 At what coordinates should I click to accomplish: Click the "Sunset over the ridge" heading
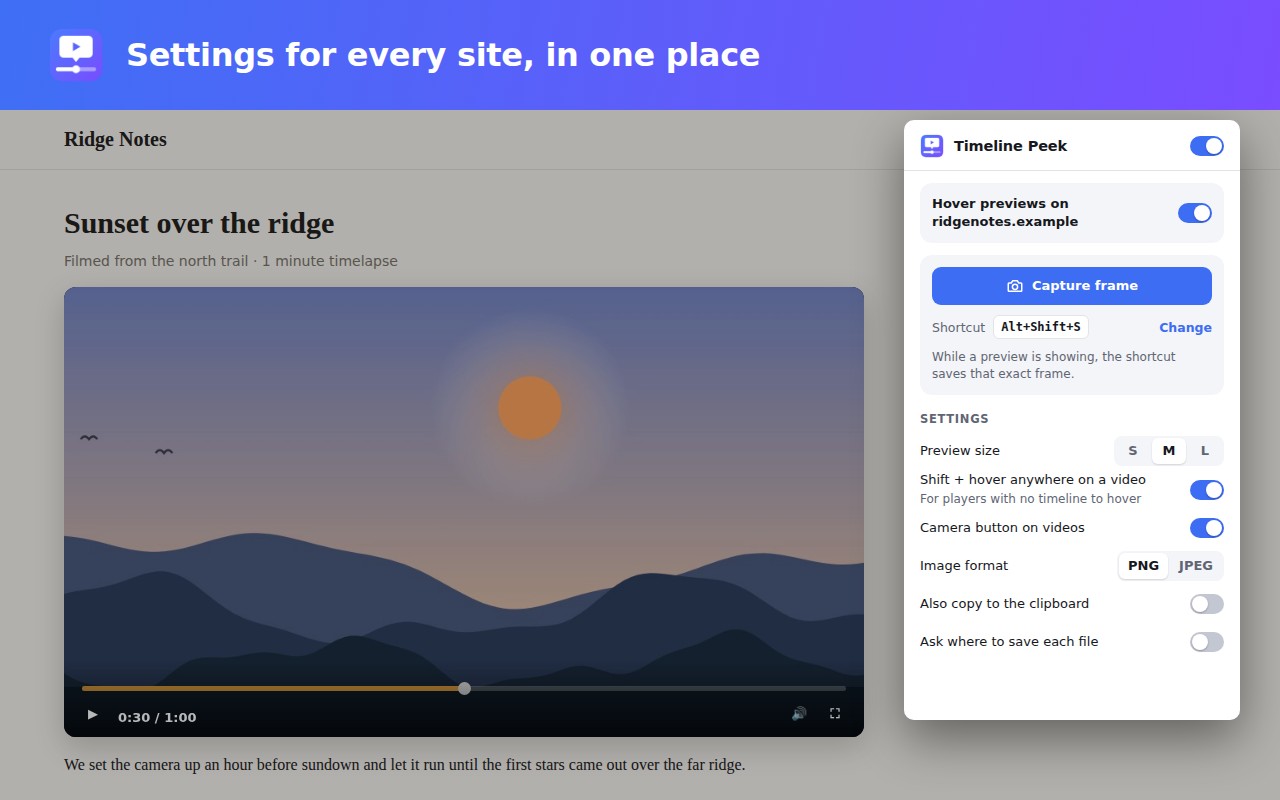click(x=199, y=223)
